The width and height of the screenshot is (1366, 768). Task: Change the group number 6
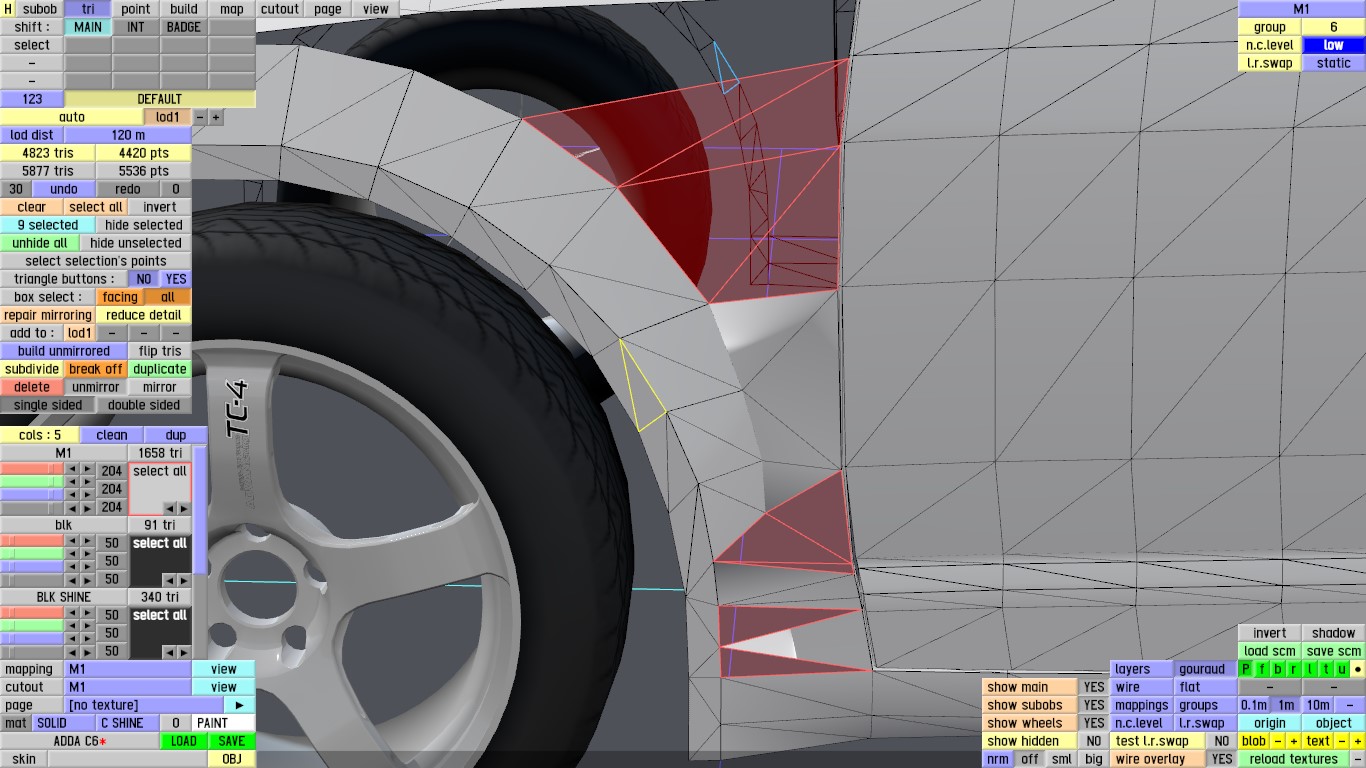coord(1333,27)
